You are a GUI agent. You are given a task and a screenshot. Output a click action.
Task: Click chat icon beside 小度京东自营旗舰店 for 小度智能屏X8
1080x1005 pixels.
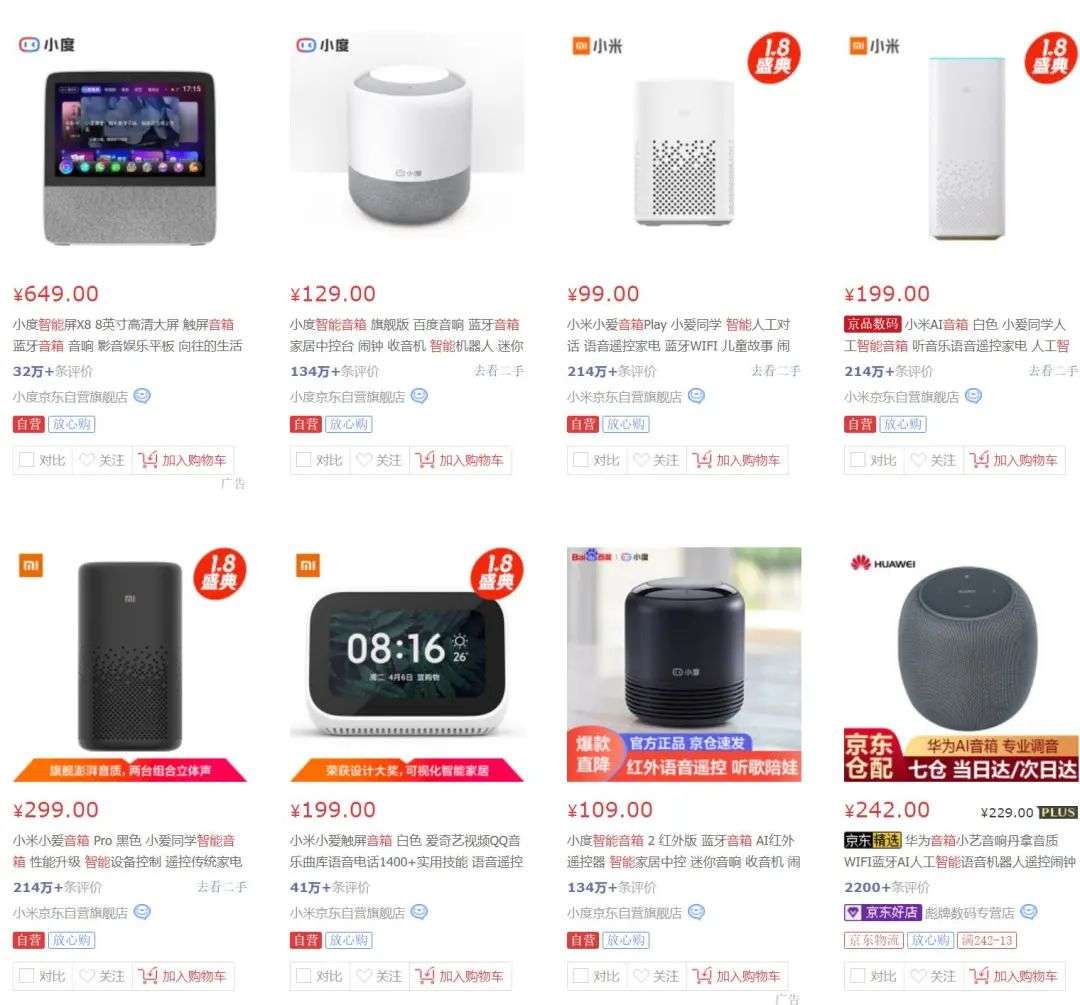142,396
